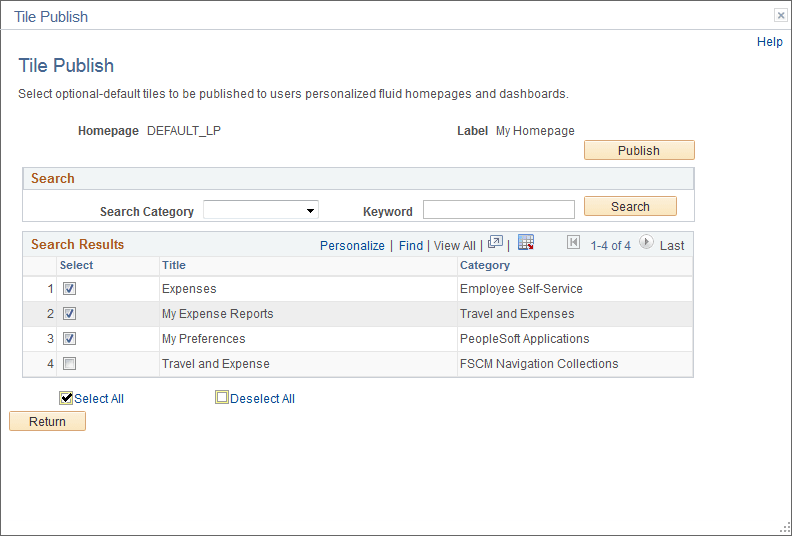Screen dimensions: 792x536
Task: Click the empty Deselect All icon
Action: (222, 397)
